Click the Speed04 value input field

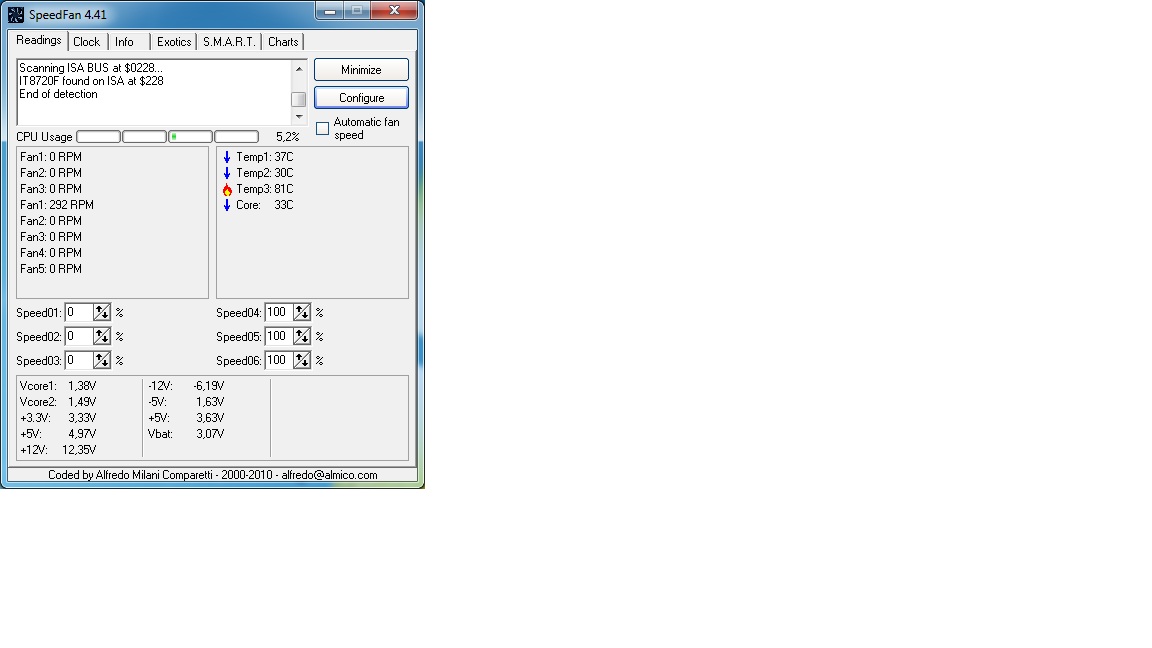279,312
